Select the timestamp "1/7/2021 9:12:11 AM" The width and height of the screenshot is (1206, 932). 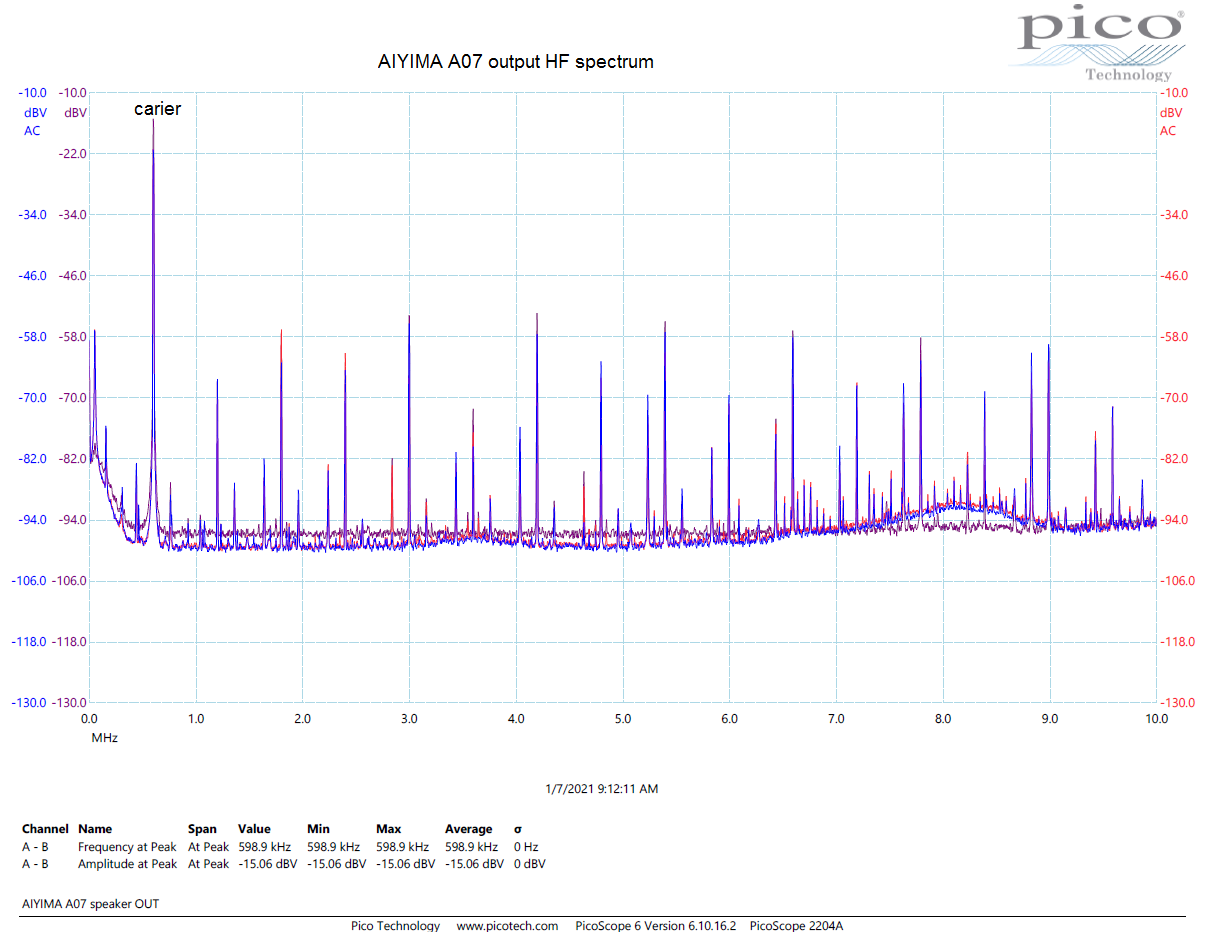[x=602, y=789]
